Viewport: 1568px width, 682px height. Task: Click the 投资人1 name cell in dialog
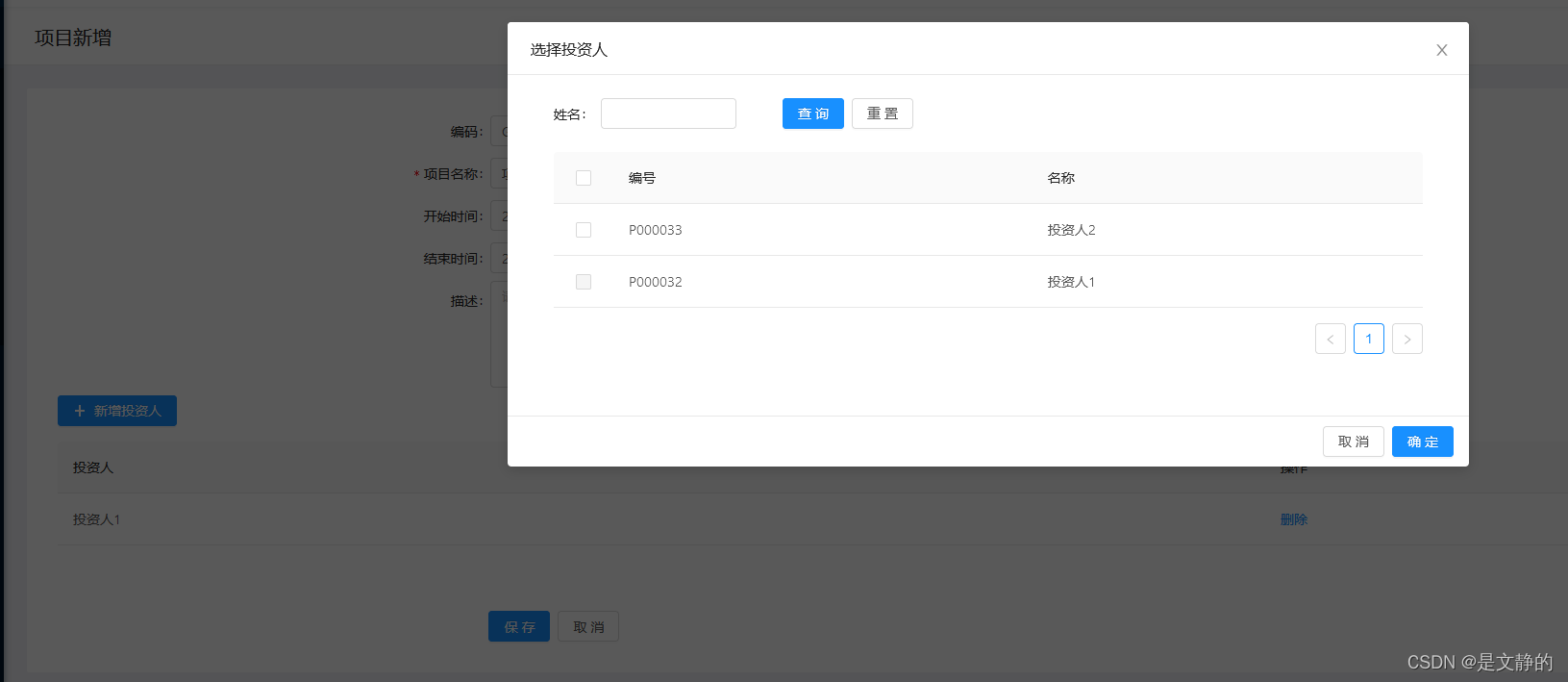[x=1071, y=282]
